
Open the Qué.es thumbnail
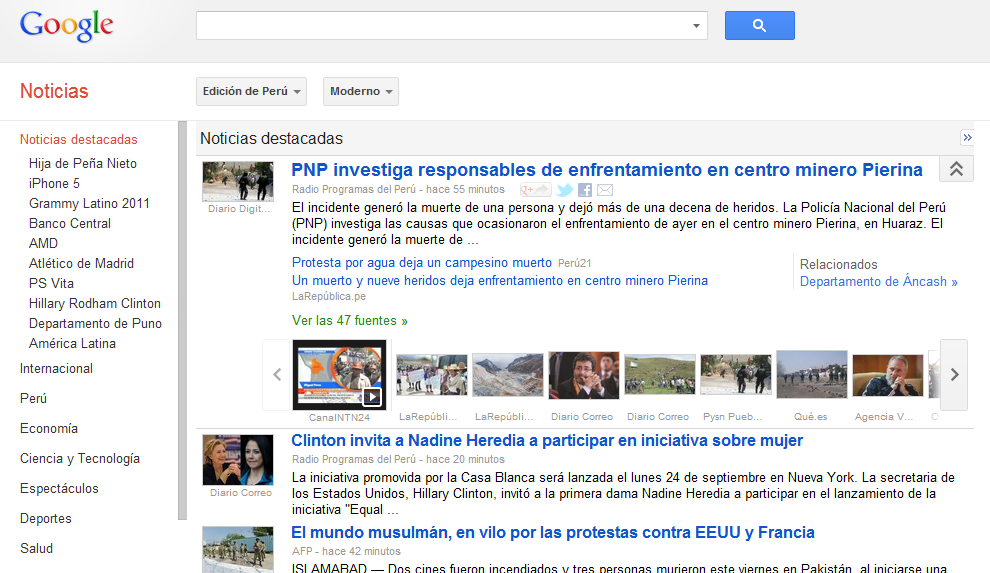click(x=811, y=375)
